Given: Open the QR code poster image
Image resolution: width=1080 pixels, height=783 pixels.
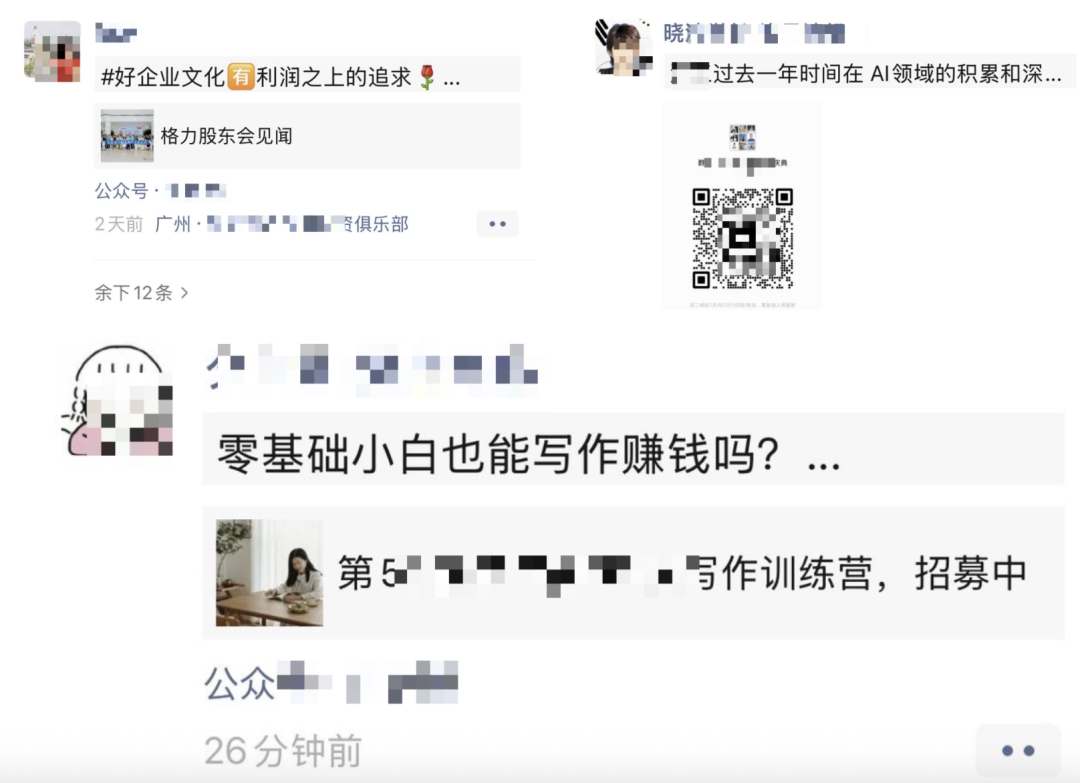Looking at the screenshot, I should pyautogui.click(x=742, y=206).
